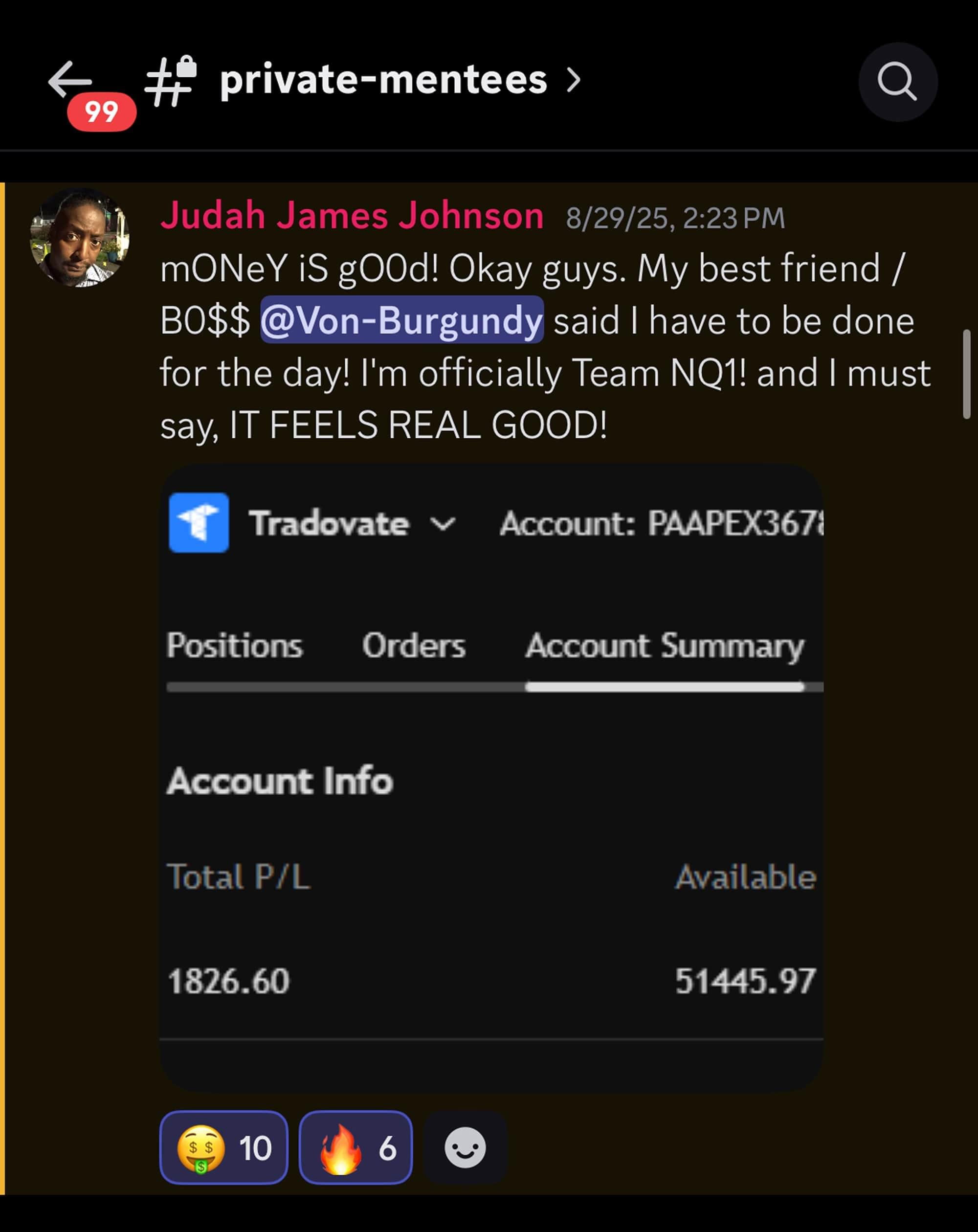Tap the Judah James Johnson username
This screenshot has width=978, height=1232.
click(x=352, y=216)
